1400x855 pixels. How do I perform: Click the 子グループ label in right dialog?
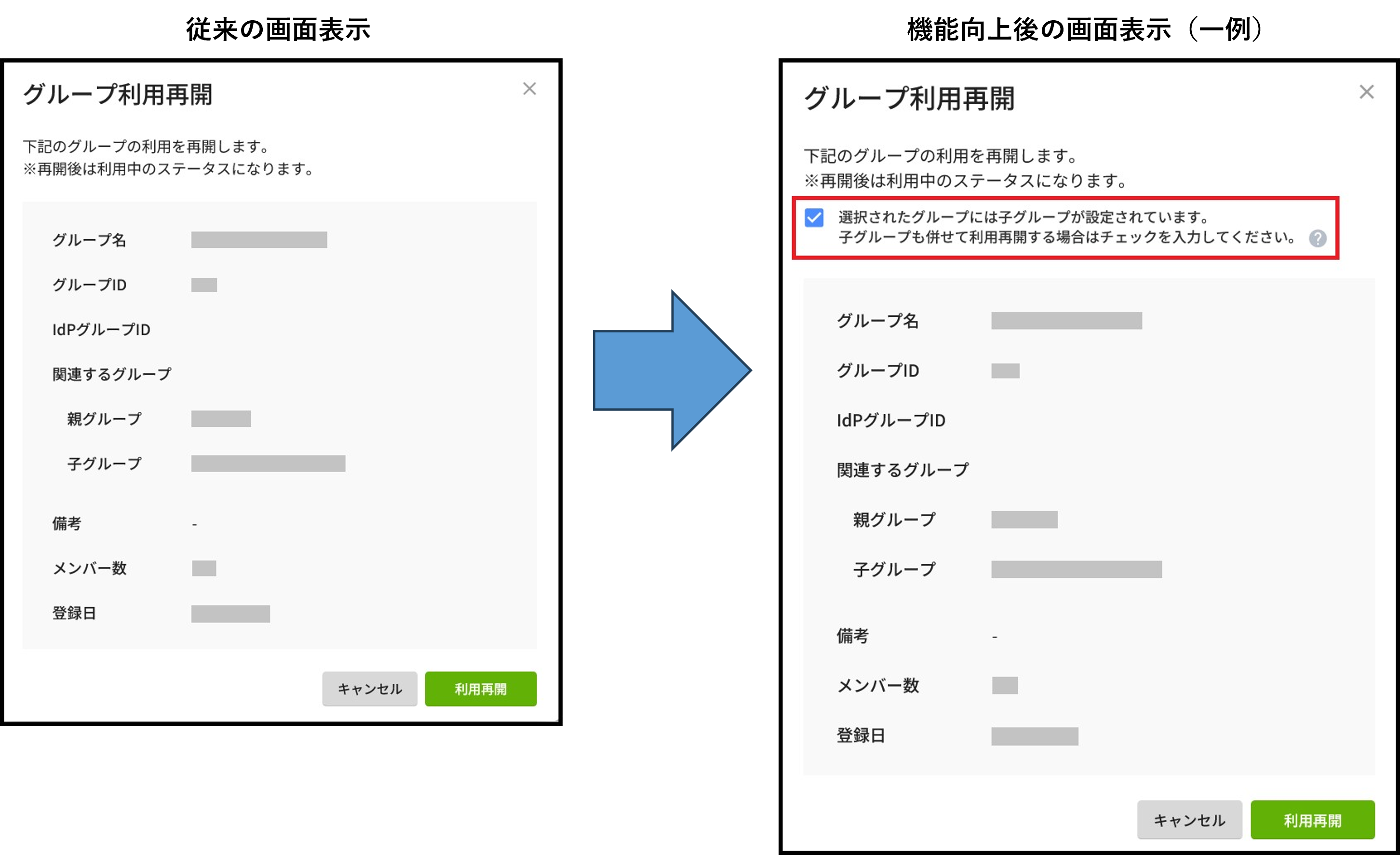tap(894, 569)
